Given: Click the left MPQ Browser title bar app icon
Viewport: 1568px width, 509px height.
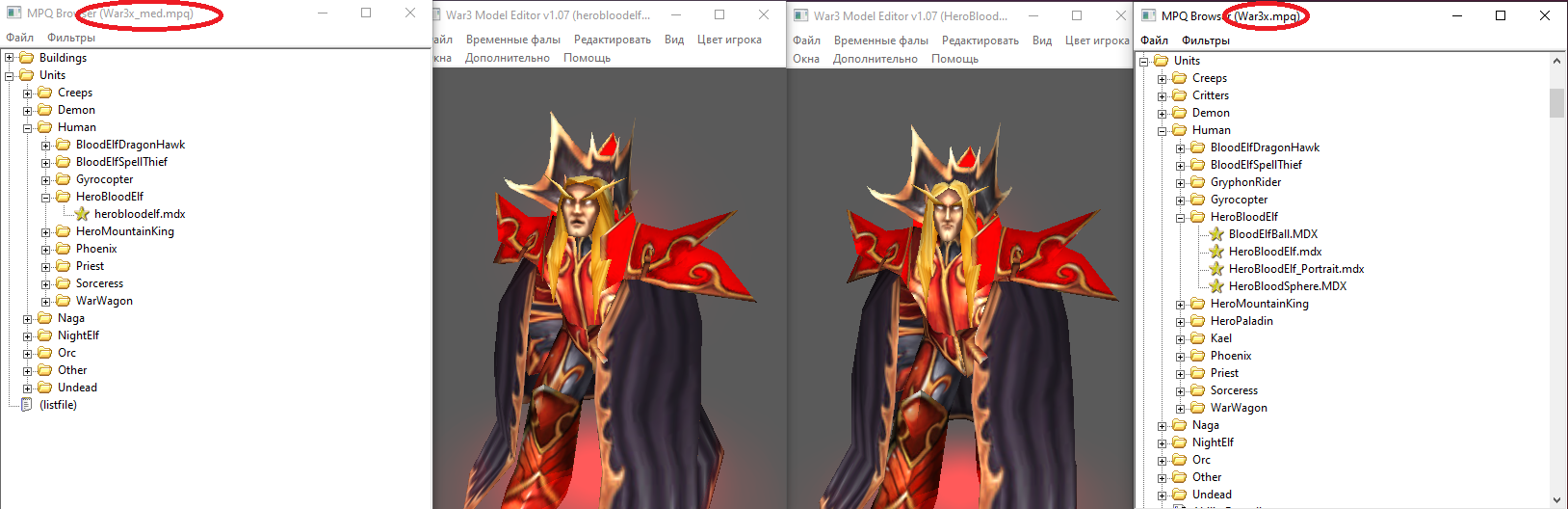Looking at the screenshot, I should click(13, 13).
